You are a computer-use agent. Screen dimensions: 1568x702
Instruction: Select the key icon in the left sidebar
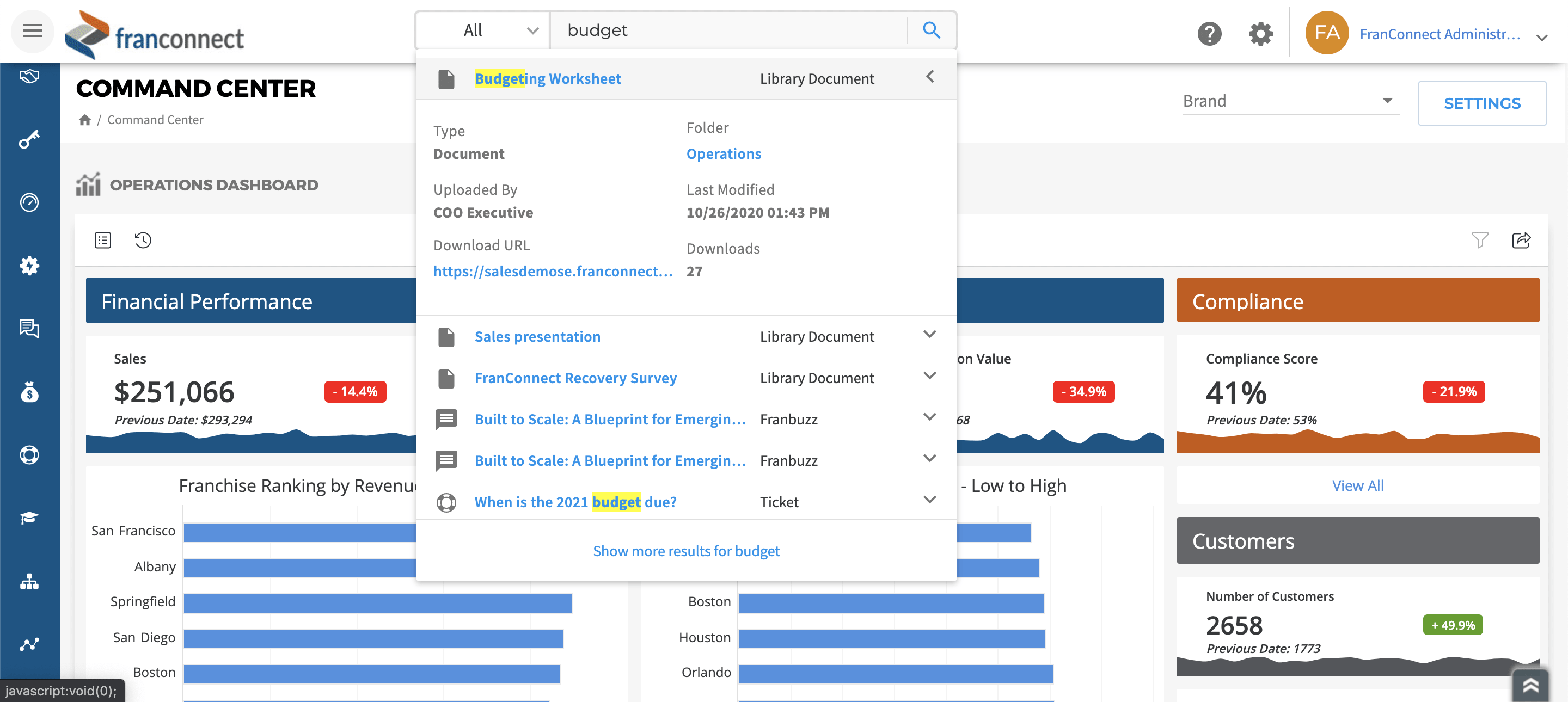tap(30, 139)
